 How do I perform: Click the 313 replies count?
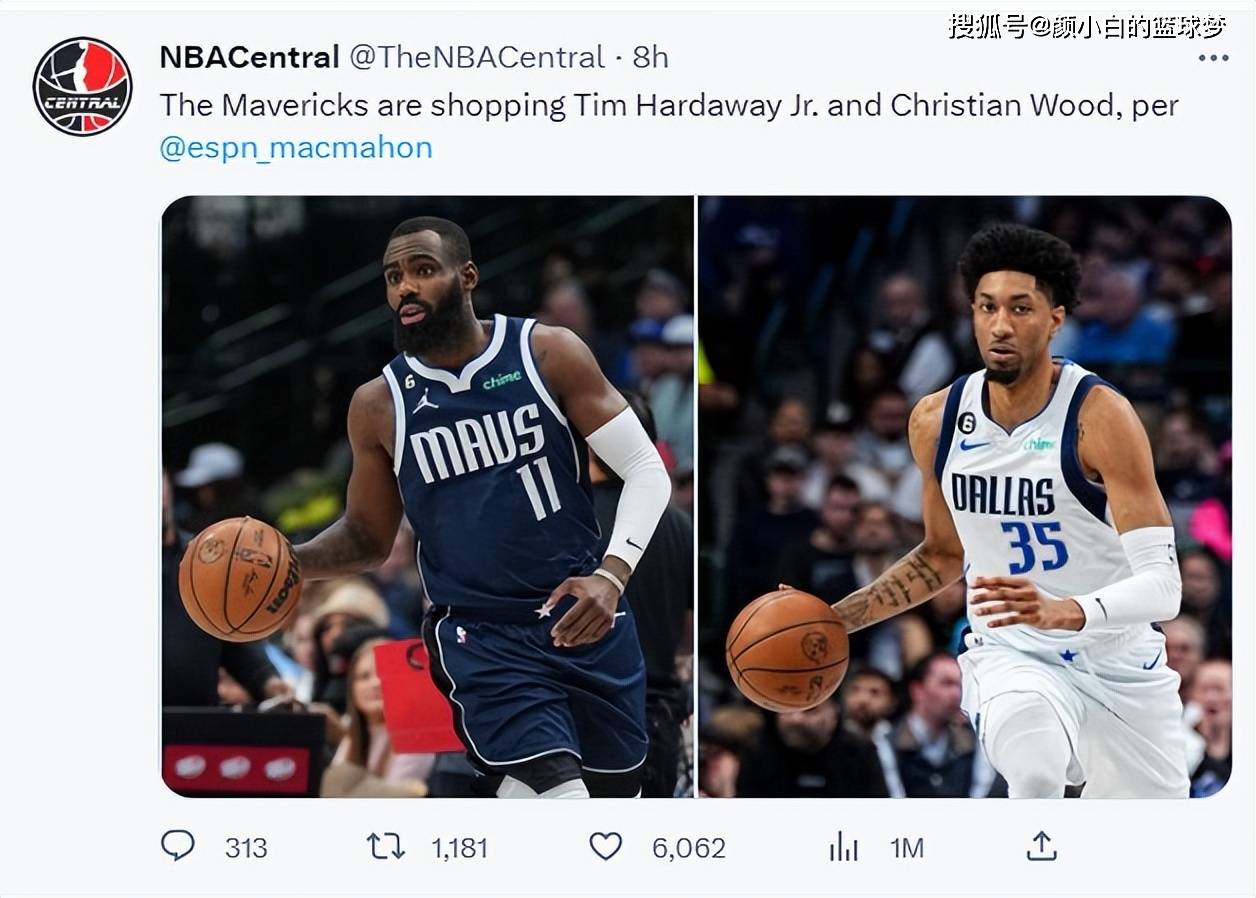pos(246,848)
